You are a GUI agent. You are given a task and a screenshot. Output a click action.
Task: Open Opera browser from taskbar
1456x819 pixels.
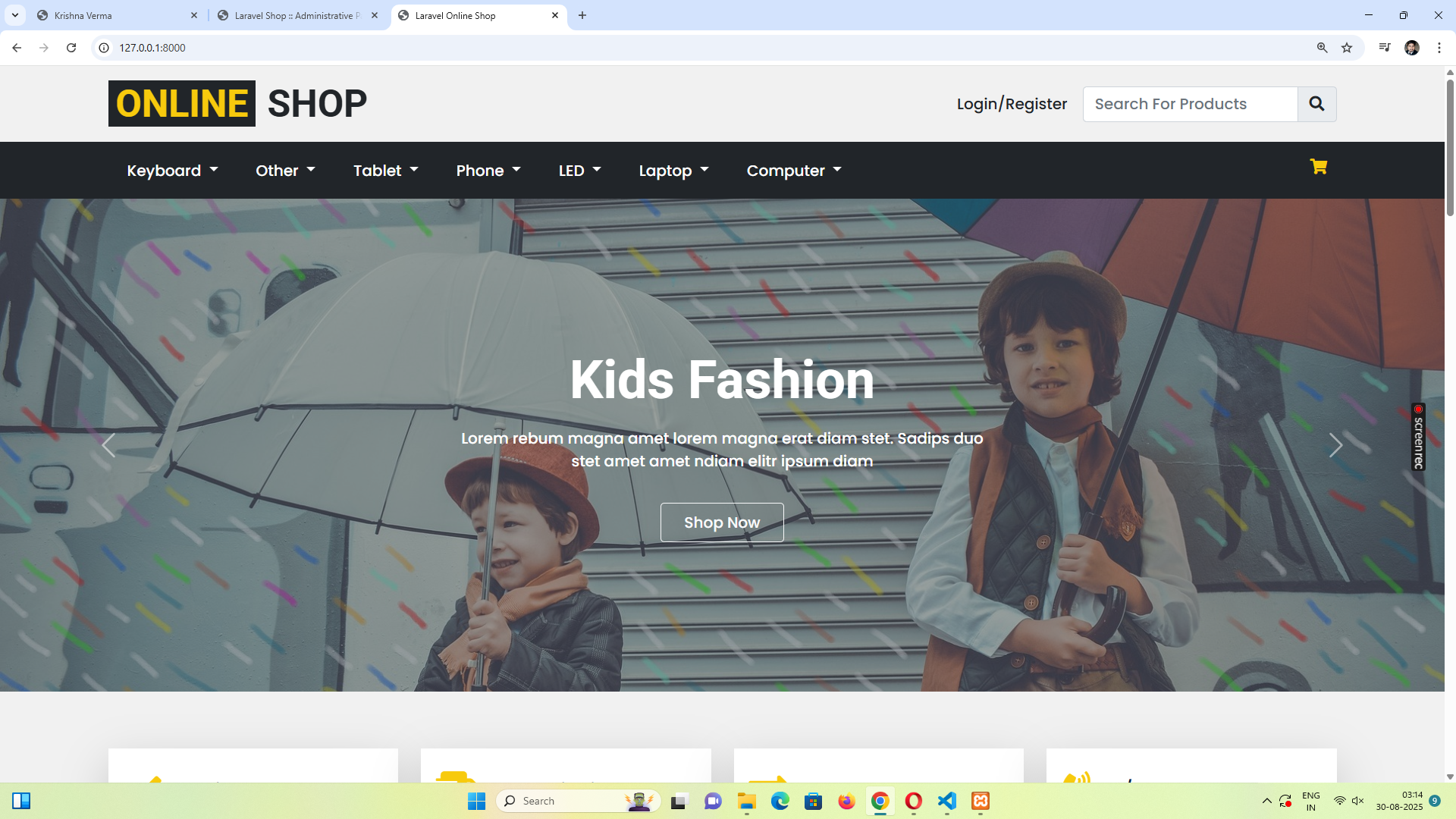pyautogui.click(x=914, y=801)
